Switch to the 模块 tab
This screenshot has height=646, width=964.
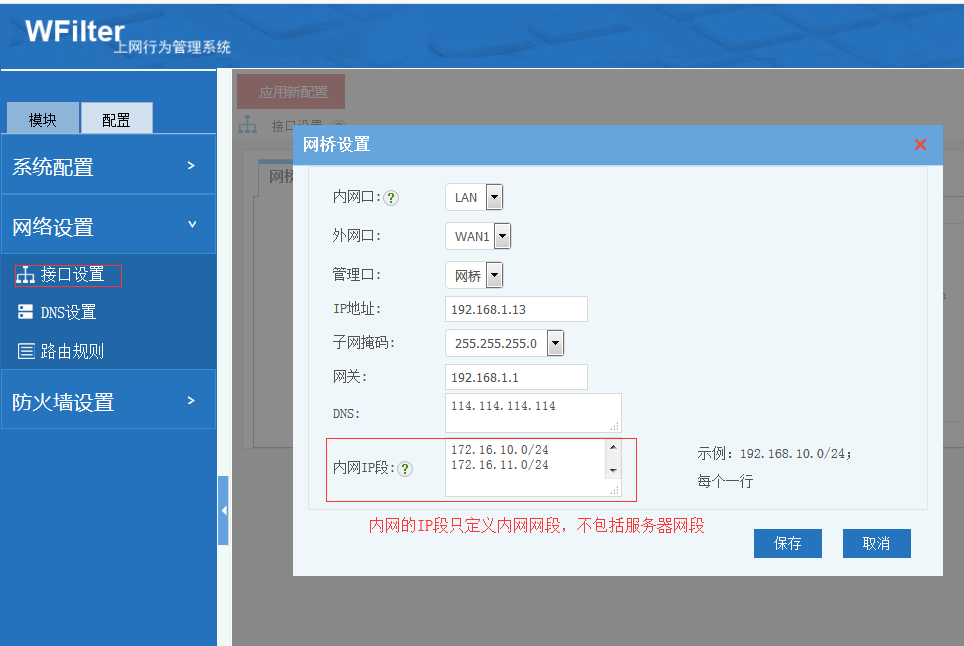tap(43, 119)
